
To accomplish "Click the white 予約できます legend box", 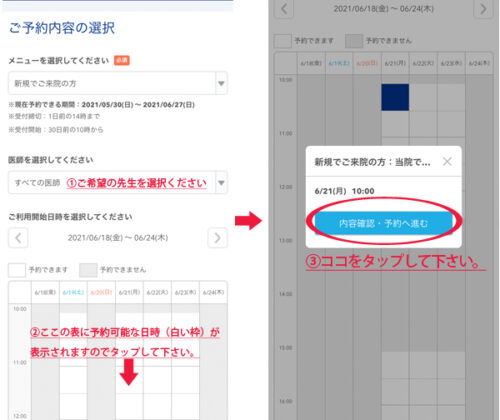I will (17, 270).
